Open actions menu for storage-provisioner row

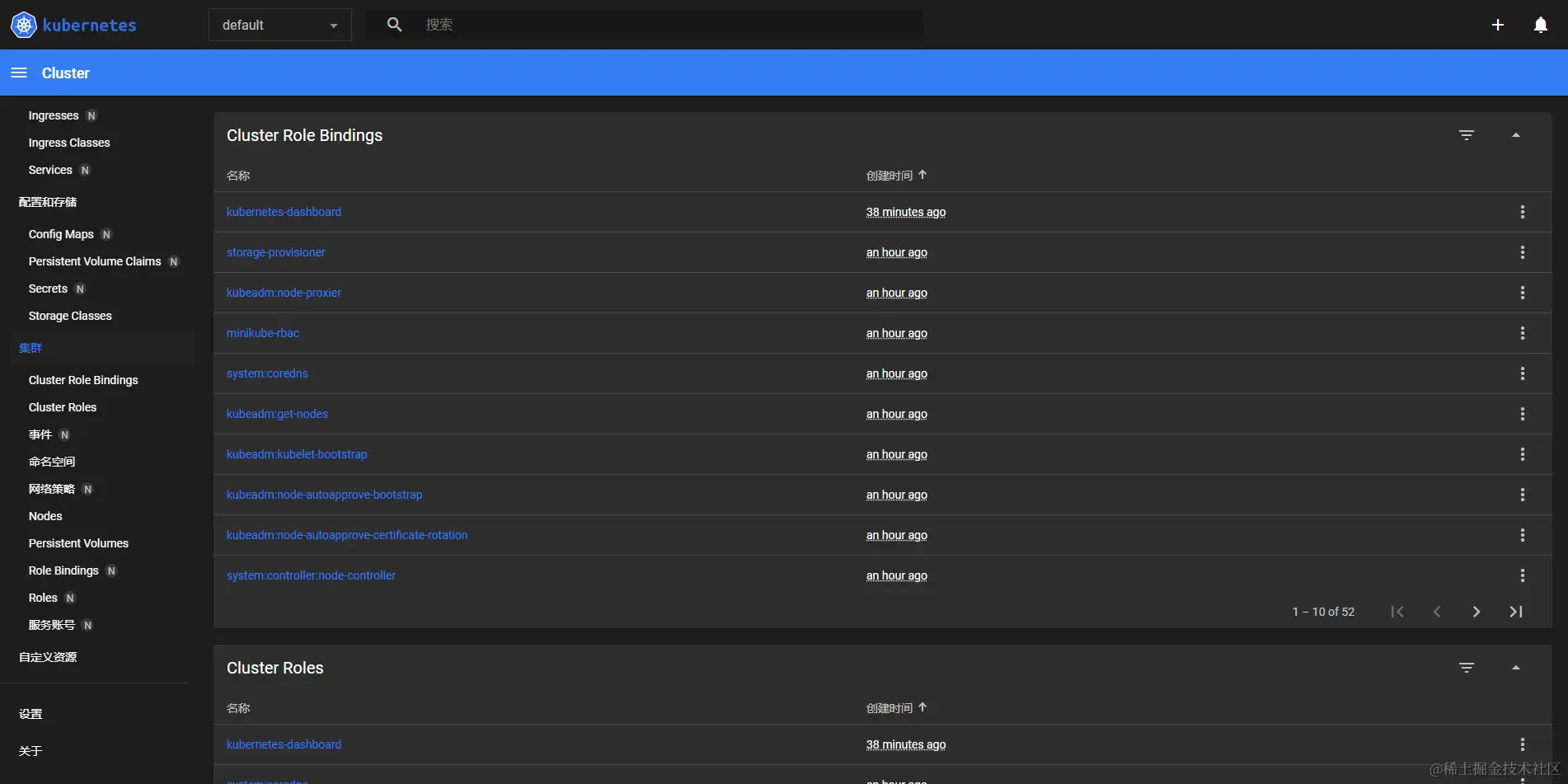[1523, 252]
